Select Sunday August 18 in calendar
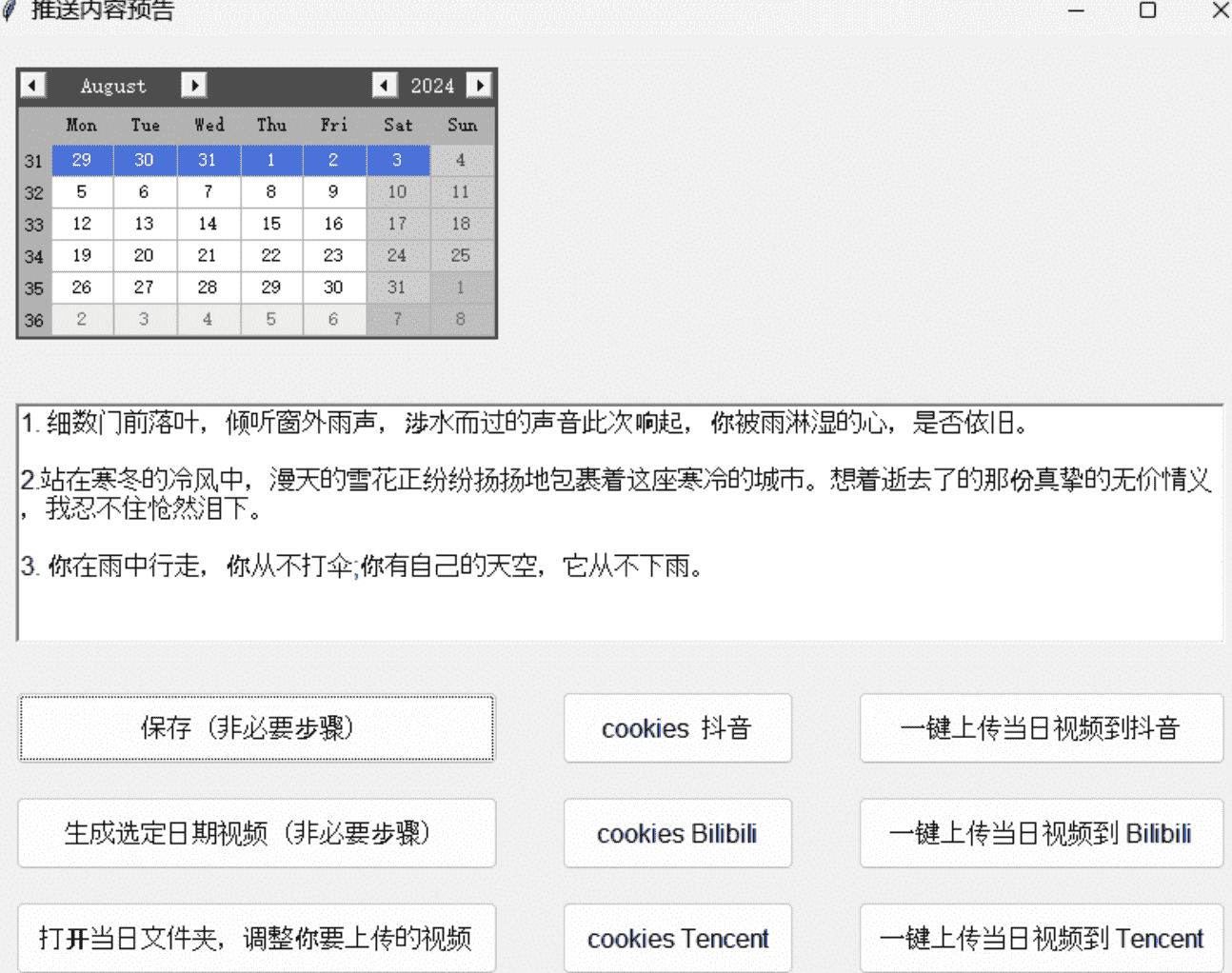Viewport: 1232px width, 973px height. tap(461, 224)
